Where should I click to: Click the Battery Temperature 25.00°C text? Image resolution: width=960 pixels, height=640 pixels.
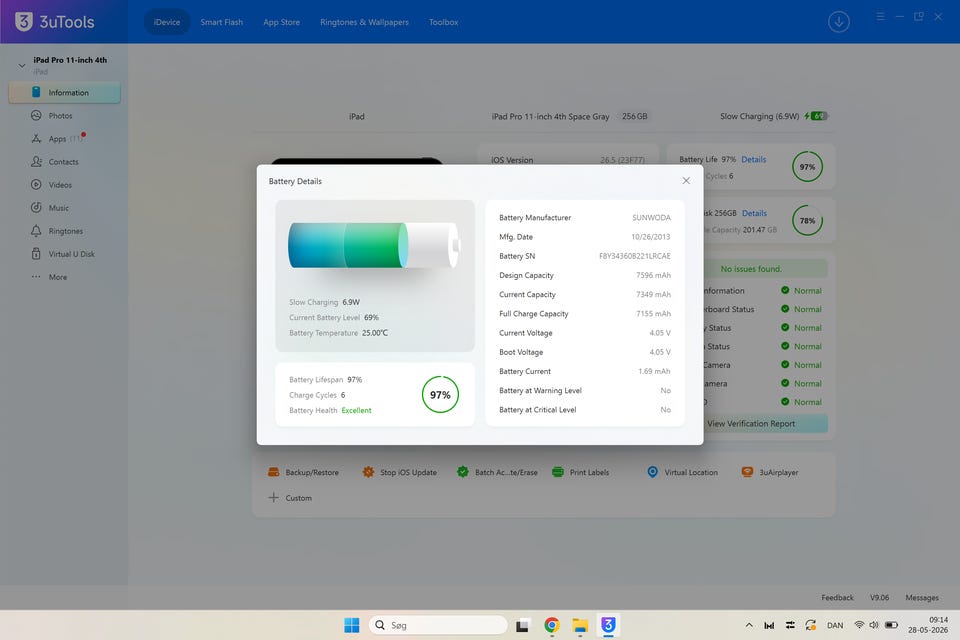tap(338, 333)
